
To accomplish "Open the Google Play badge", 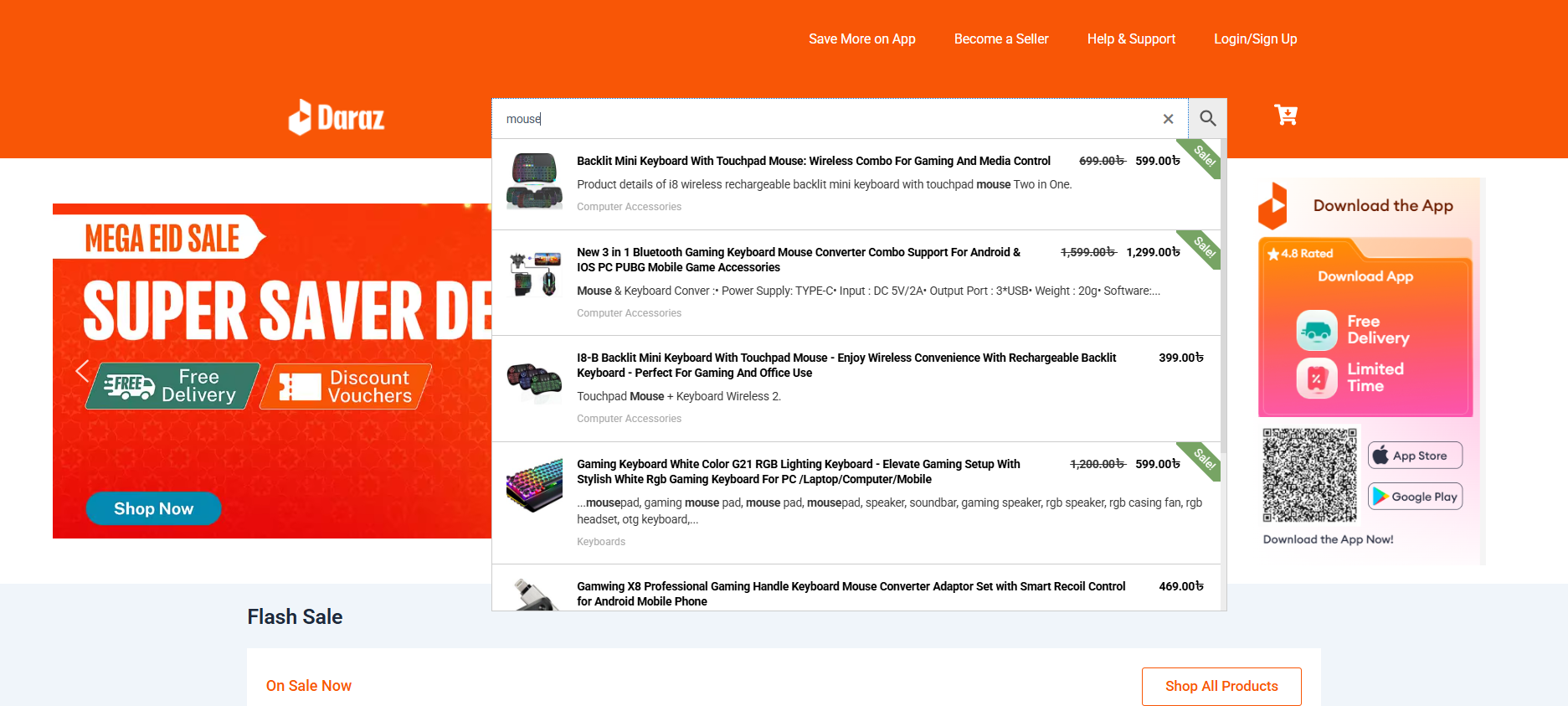I will pyautogui.click(x=1415, y=497).
